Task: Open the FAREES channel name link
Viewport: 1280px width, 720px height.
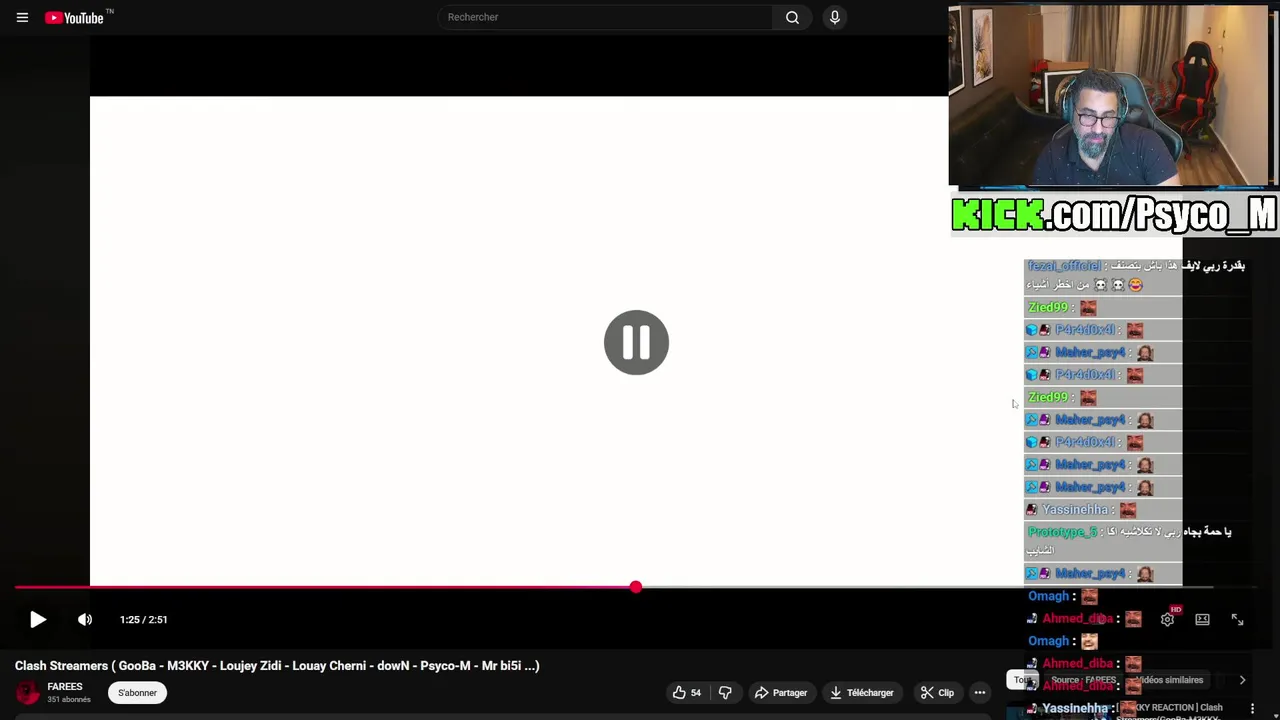Action: click(65, 687)
